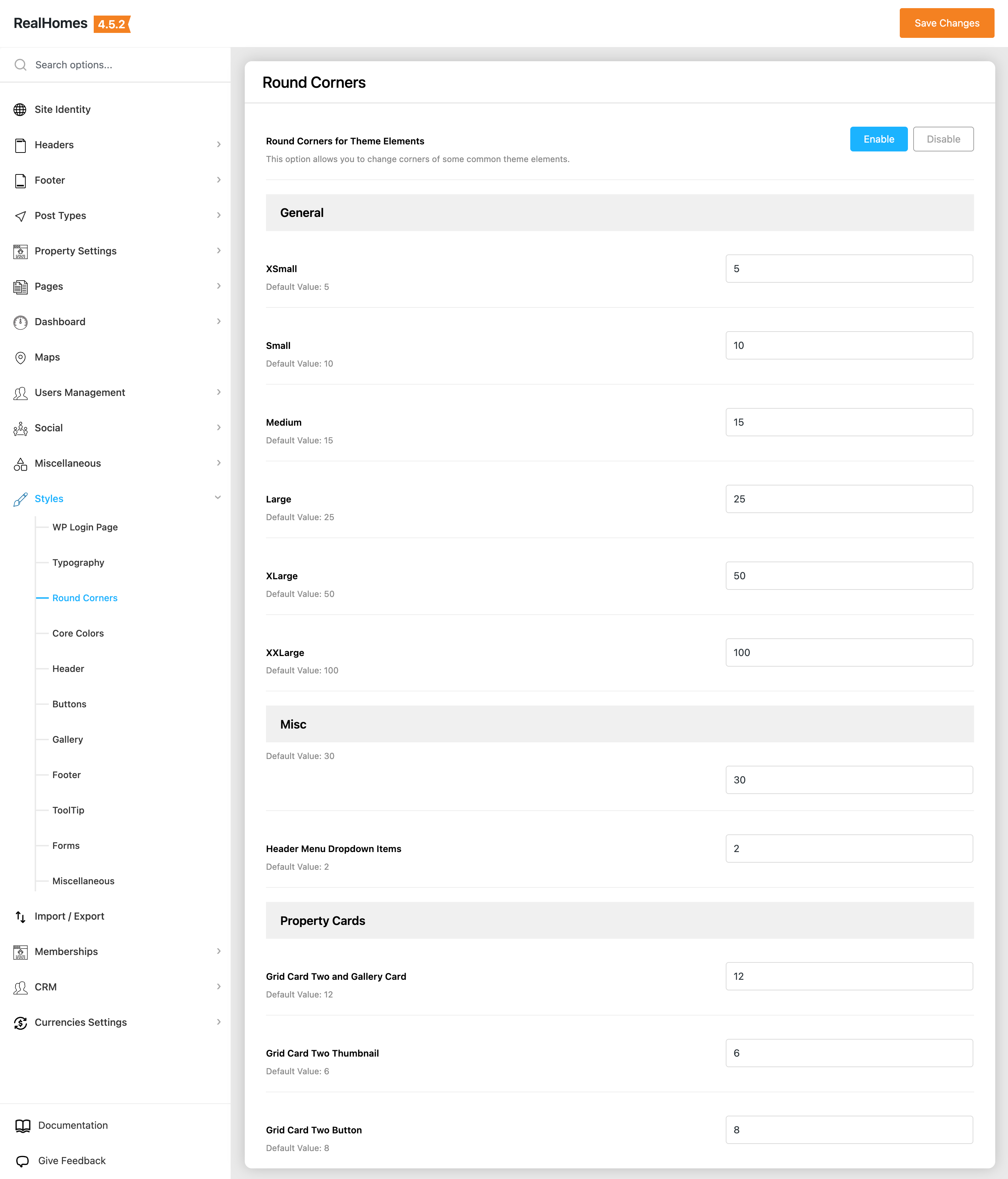
Task: Open Typography submenu item
Action: (78, 562)
